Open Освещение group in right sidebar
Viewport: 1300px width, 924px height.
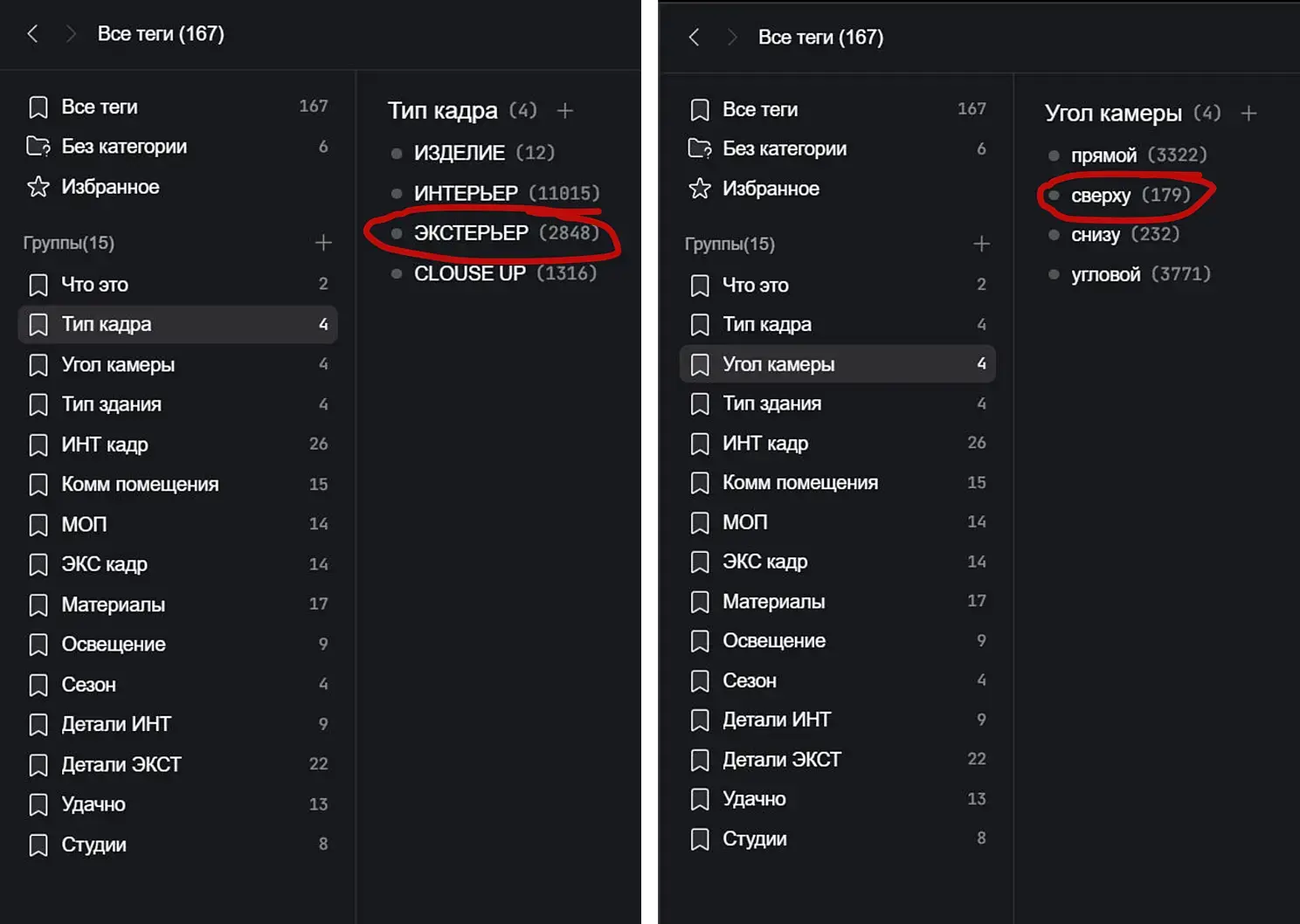click(773, 641)
